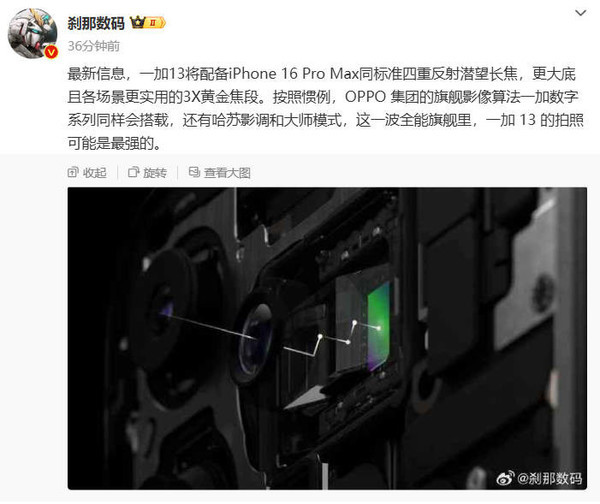The image size is (600, 504).
Task: Click the Weibo logo in image watermark
Action: tap(505, 478)
